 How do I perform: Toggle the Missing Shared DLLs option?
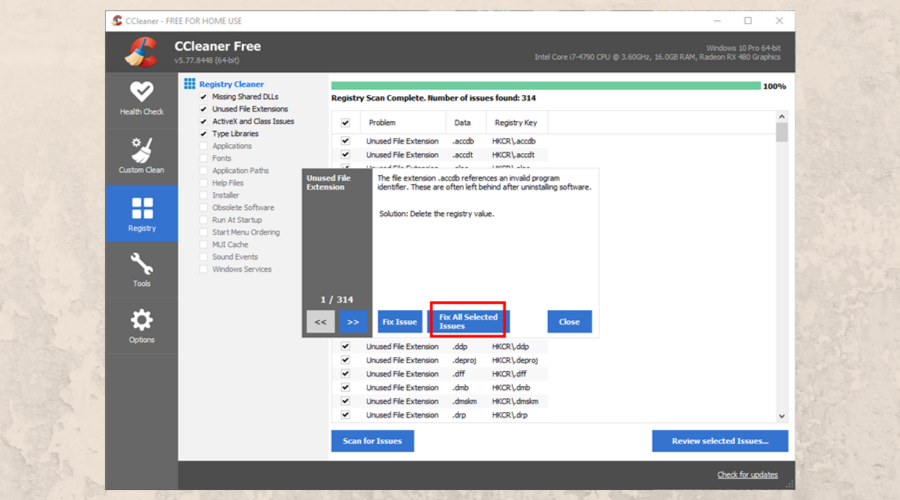pyautogui.click(x=204, y=97)
